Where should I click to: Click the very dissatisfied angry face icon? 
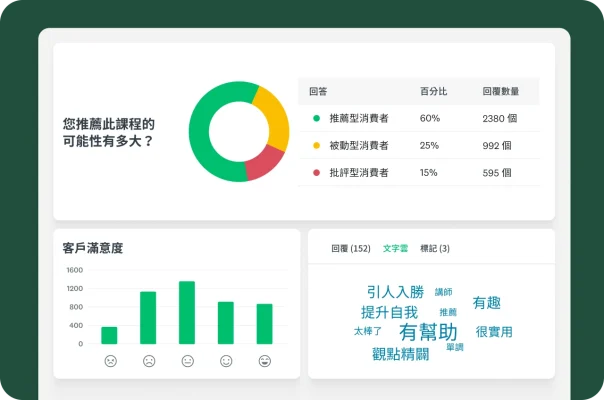pyautogui.click(x=111, y=361)
